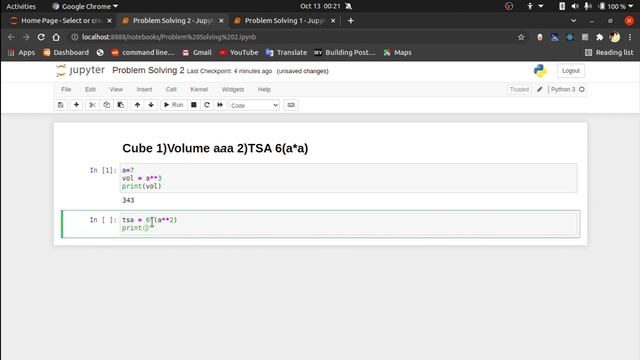Paste cells below icon
The width and height of the screenshot is (640, 360).
coord(121,105)
